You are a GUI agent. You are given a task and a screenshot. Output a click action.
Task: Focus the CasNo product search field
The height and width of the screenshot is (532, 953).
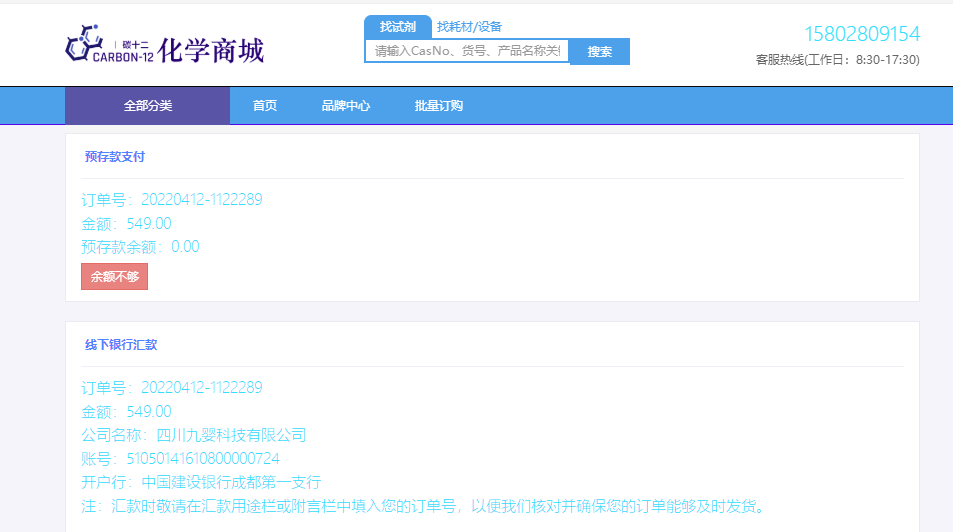[467, 51]
